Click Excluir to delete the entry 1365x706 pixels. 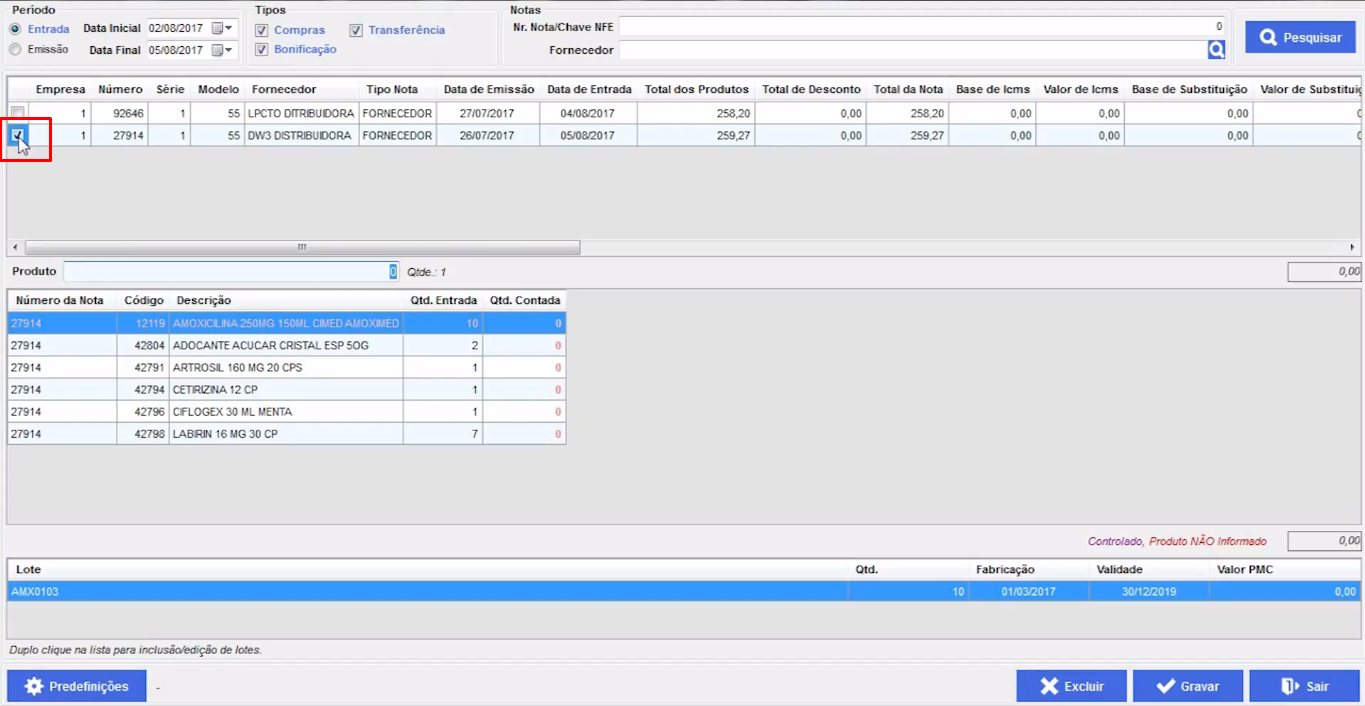[x=1071, y=686]
